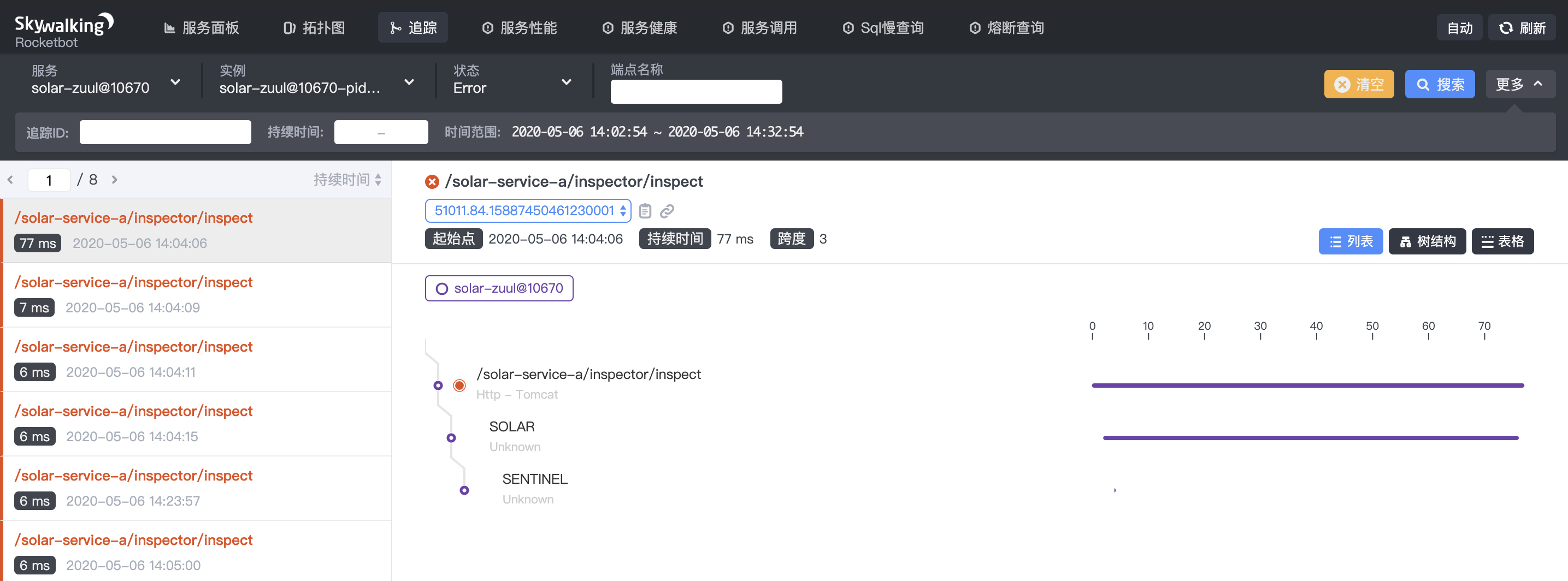Copy the trace ID using the clipboard icon
Screen dimensions: 1568x581
pos(645,211)
